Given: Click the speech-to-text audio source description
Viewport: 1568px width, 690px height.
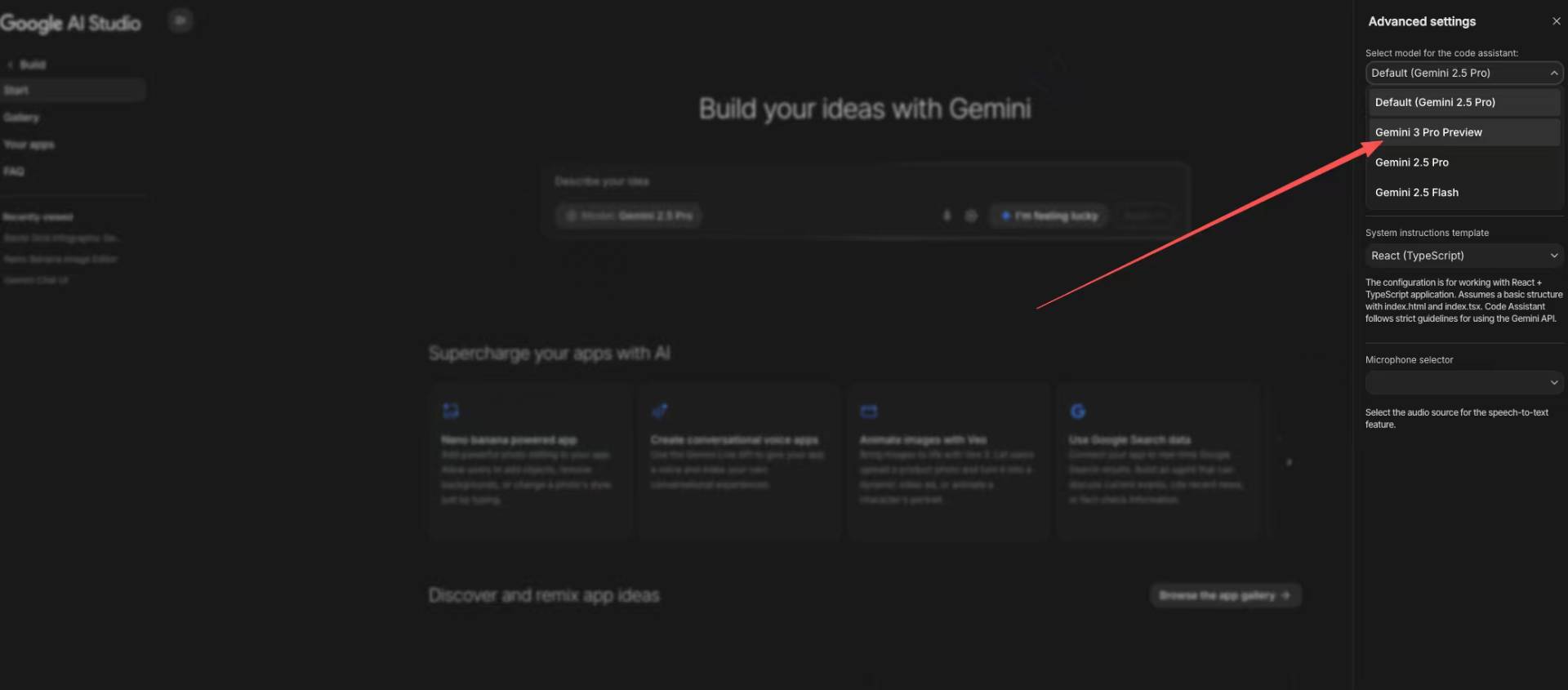Looking at the screenshot, I should click(x=1457, y=418).
